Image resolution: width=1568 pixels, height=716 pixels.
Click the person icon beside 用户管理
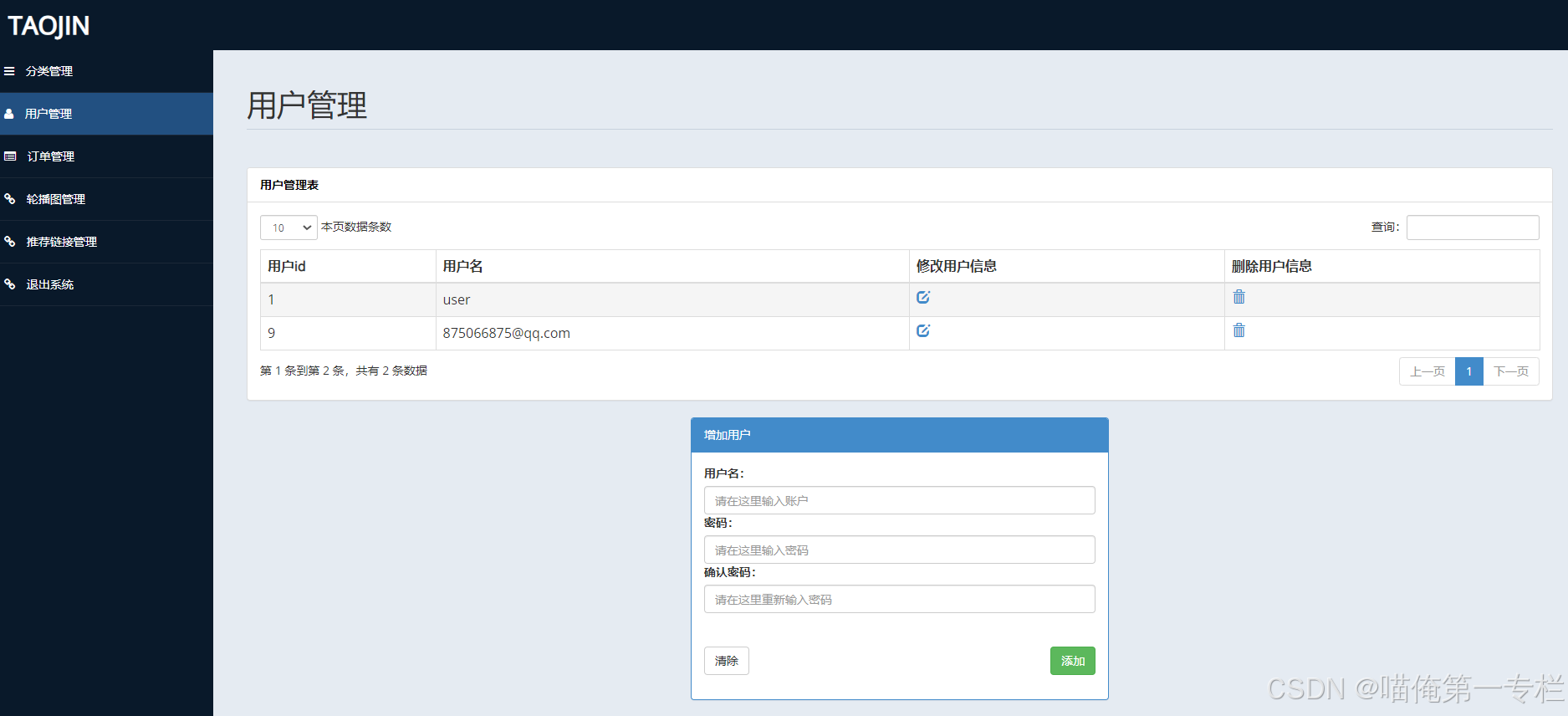coord(9,114)
